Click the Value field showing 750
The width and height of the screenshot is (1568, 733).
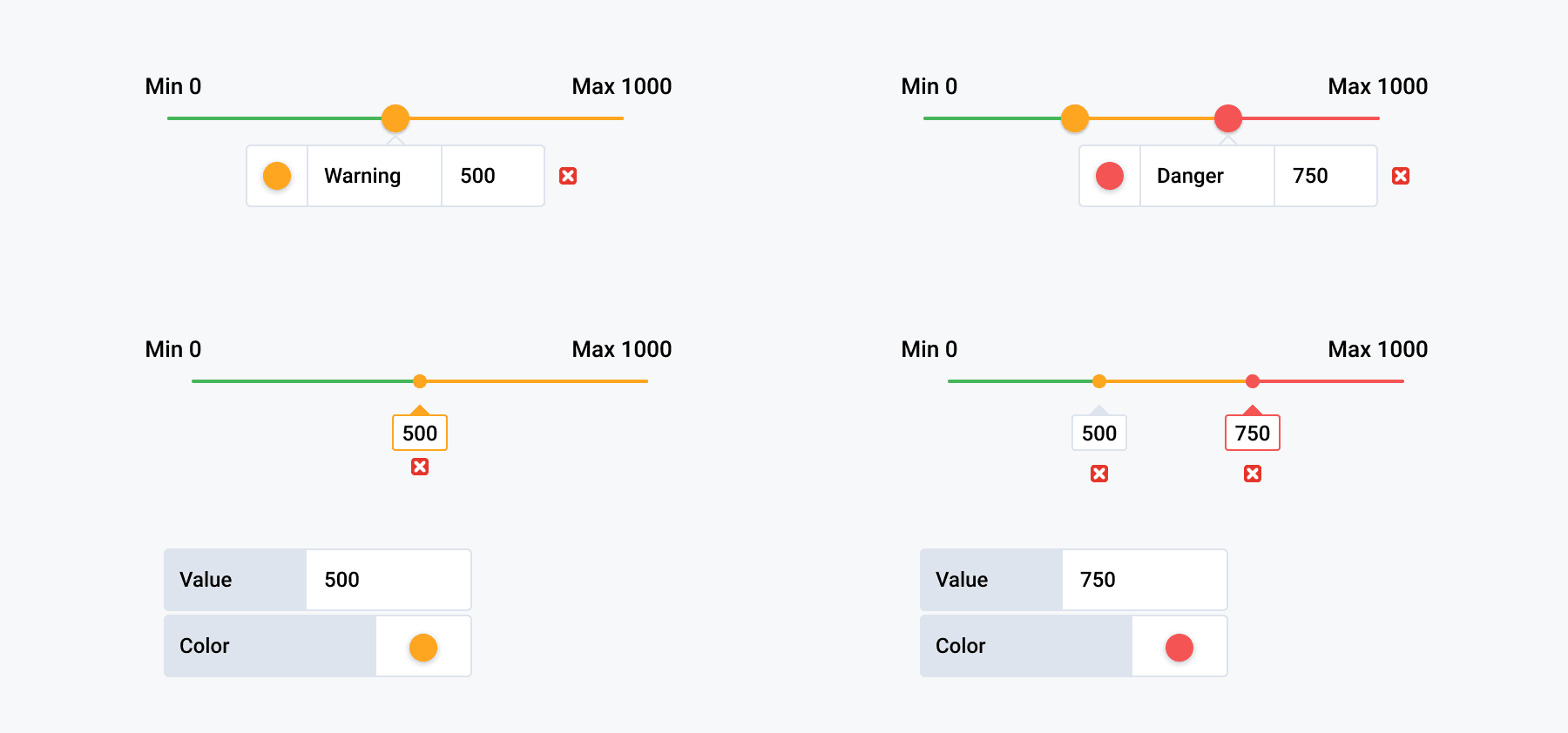[1145, 580]
